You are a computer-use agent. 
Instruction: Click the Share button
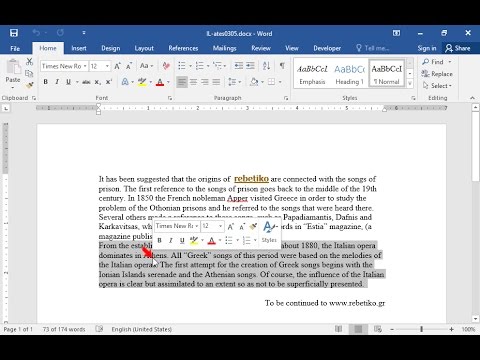coord(458,48)
